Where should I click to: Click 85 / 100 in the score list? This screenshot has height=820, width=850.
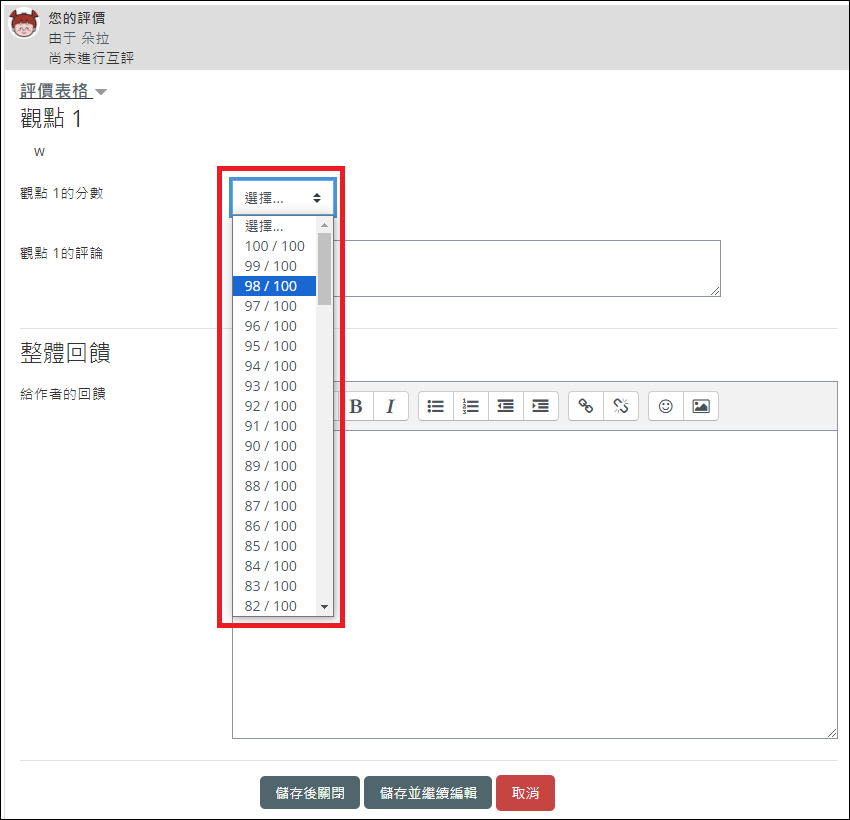(x=274, y=547)
